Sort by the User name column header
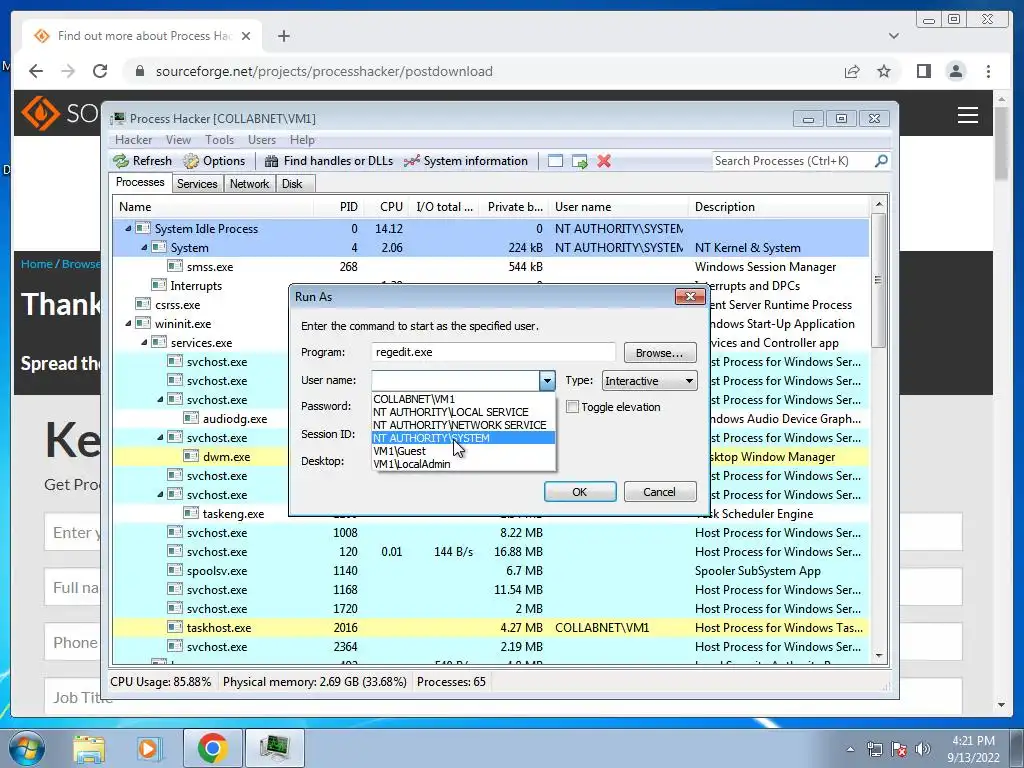 [618, 207]
